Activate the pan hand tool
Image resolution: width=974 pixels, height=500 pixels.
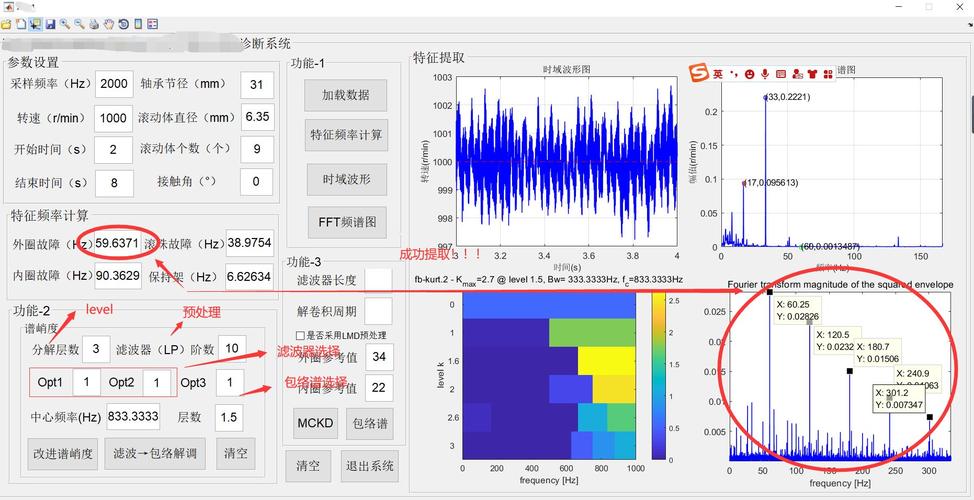(109, 24)
